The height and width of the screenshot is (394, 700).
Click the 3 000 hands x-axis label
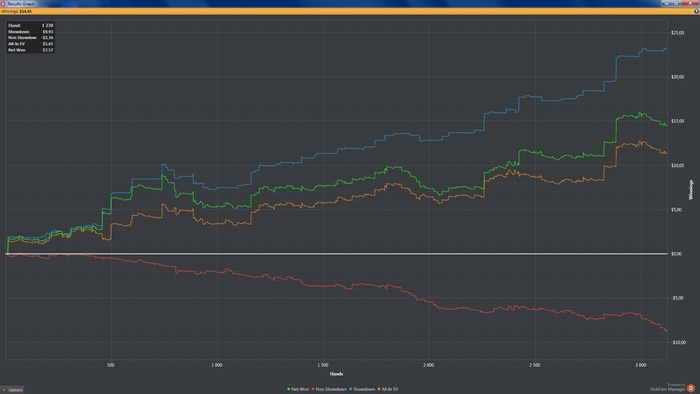641,365
